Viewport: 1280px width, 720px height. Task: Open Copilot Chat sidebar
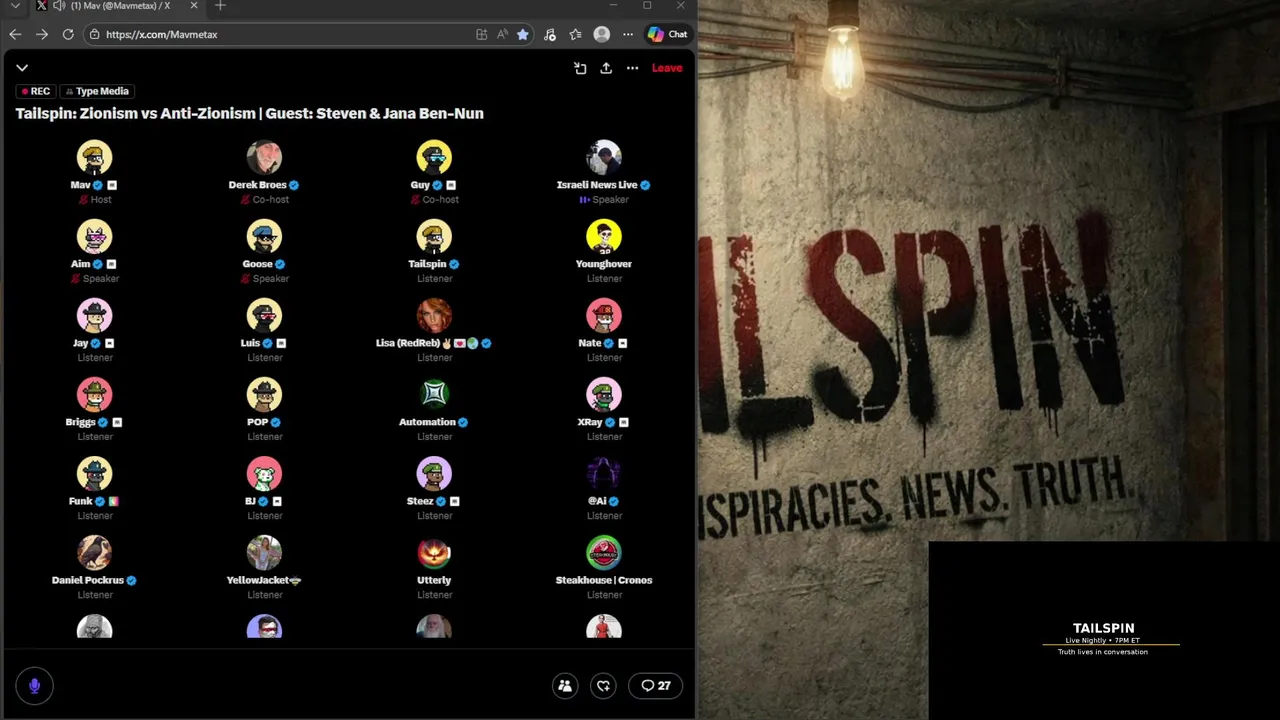667,34
